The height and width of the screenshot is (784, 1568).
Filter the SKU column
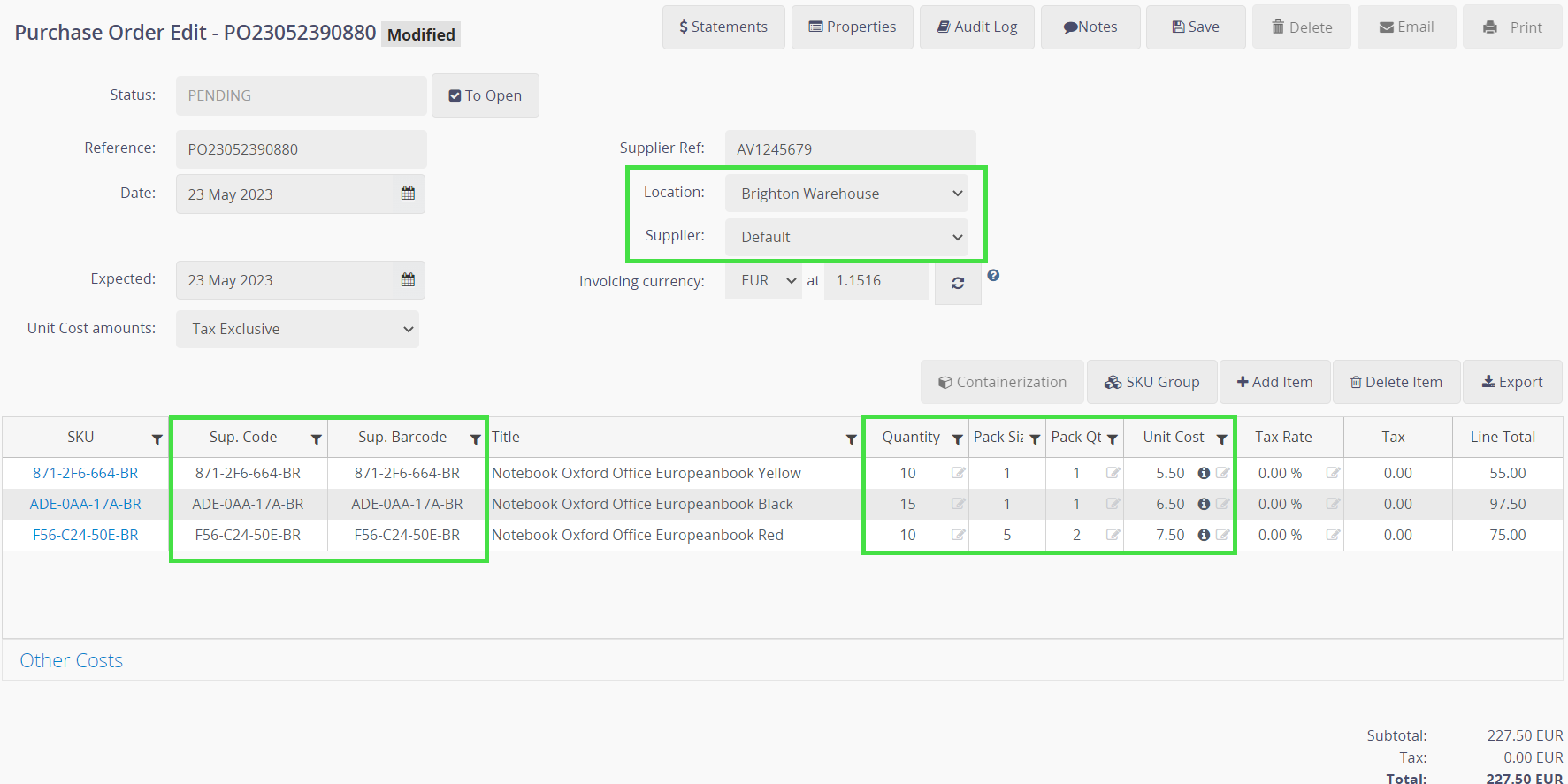coord(157,439)
